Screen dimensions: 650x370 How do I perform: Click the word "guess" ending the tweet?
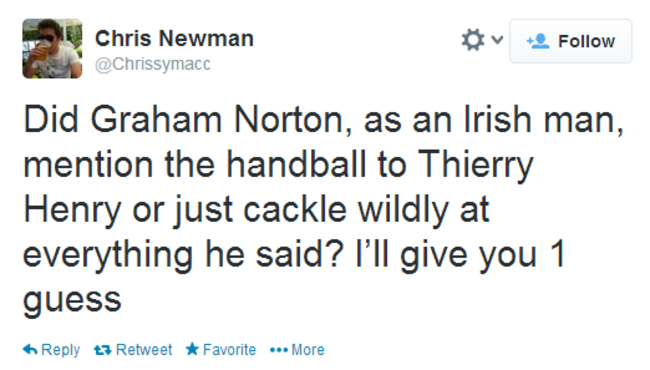[x=72, y=301]
